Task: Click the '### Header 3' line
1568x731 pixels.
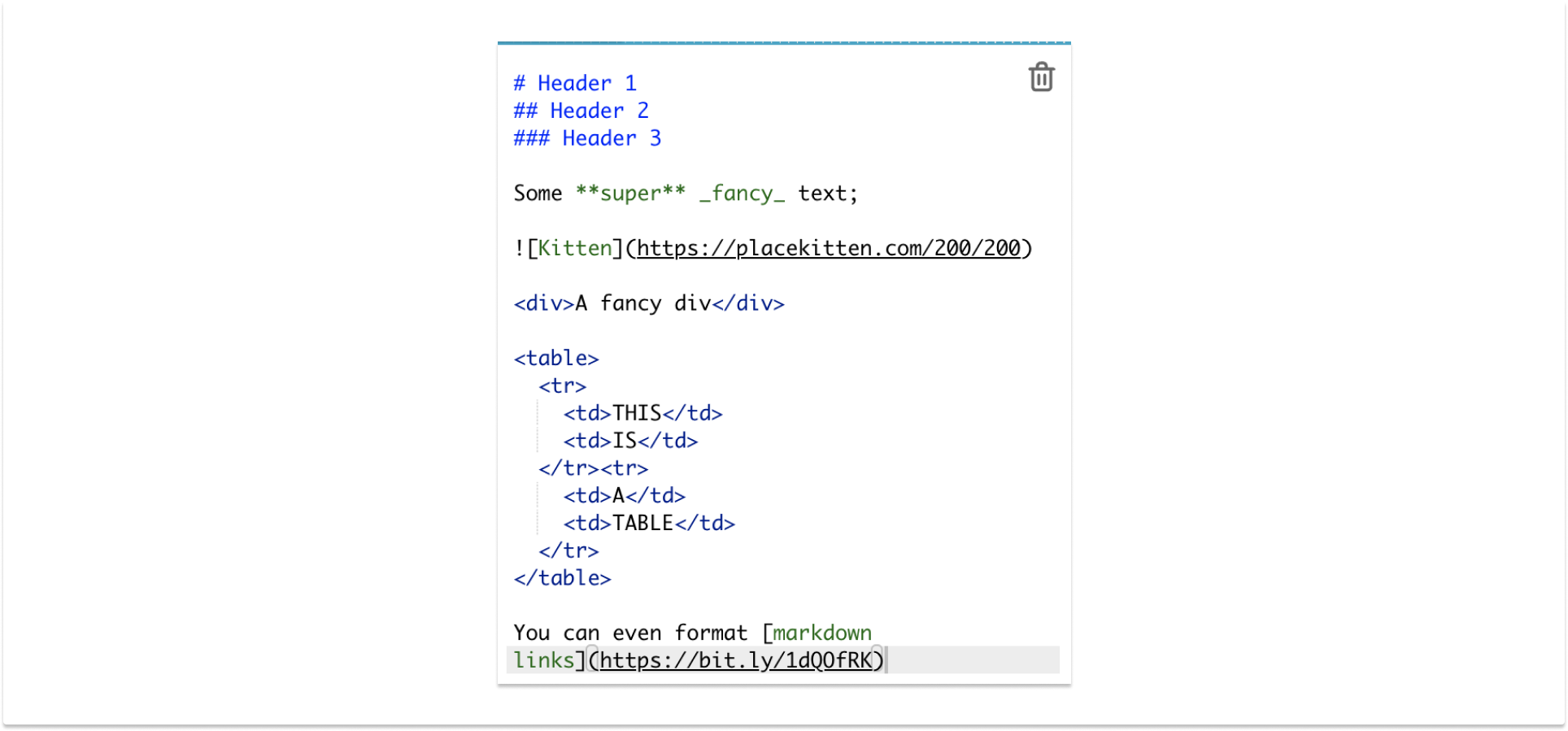Action: coord(587,138)
